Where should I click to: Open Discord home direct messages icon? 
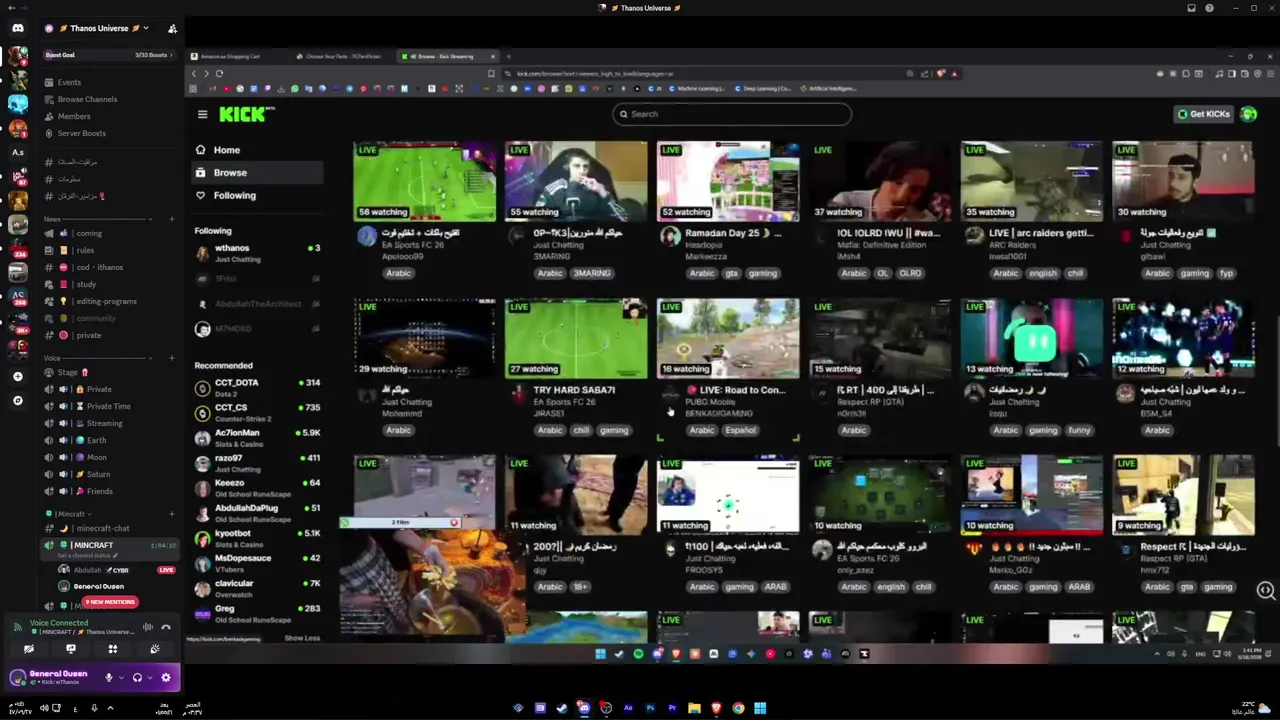(x=17, y=28)
